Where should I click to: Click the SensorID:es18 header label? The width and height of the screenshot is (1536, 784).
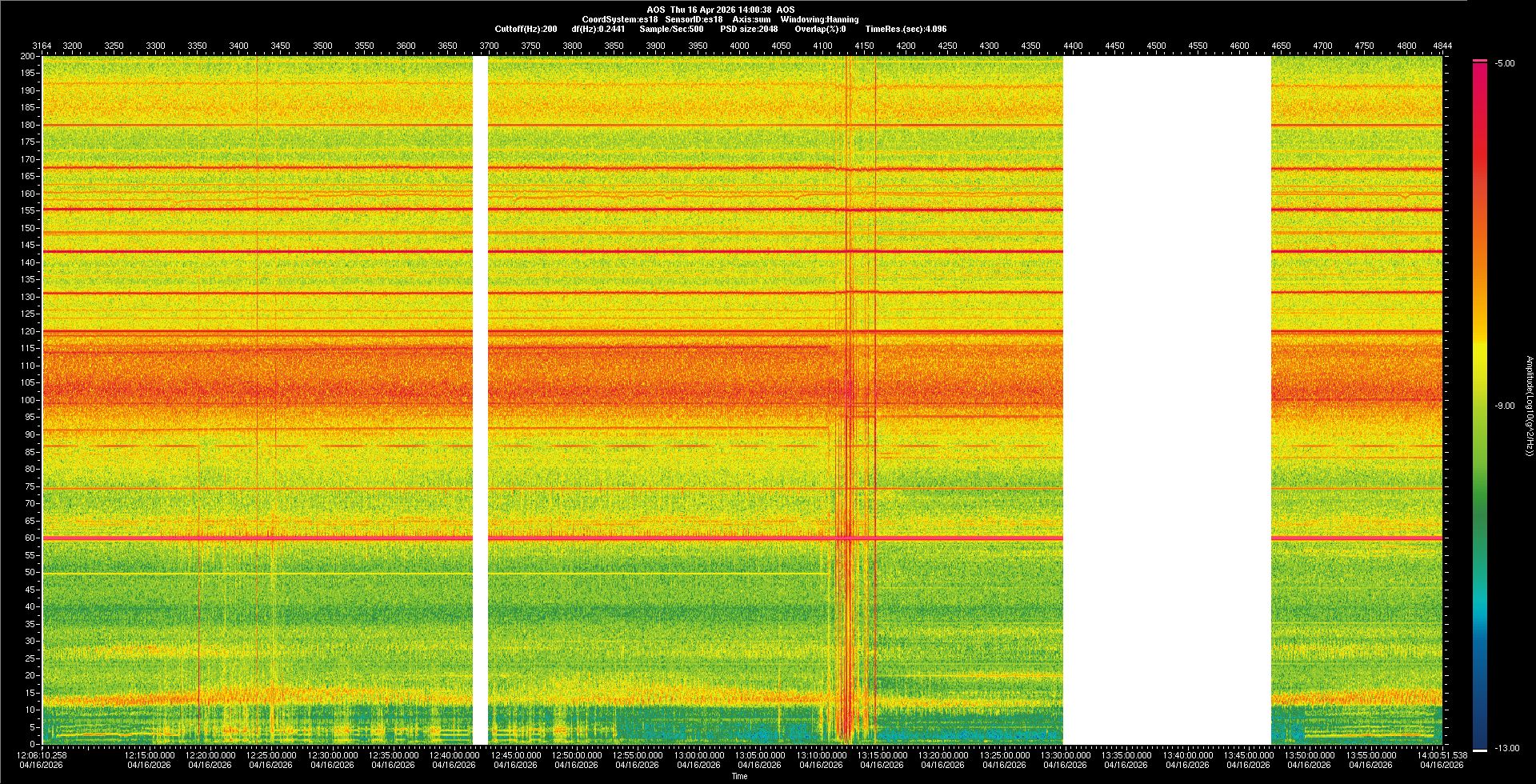coord(694,19)
